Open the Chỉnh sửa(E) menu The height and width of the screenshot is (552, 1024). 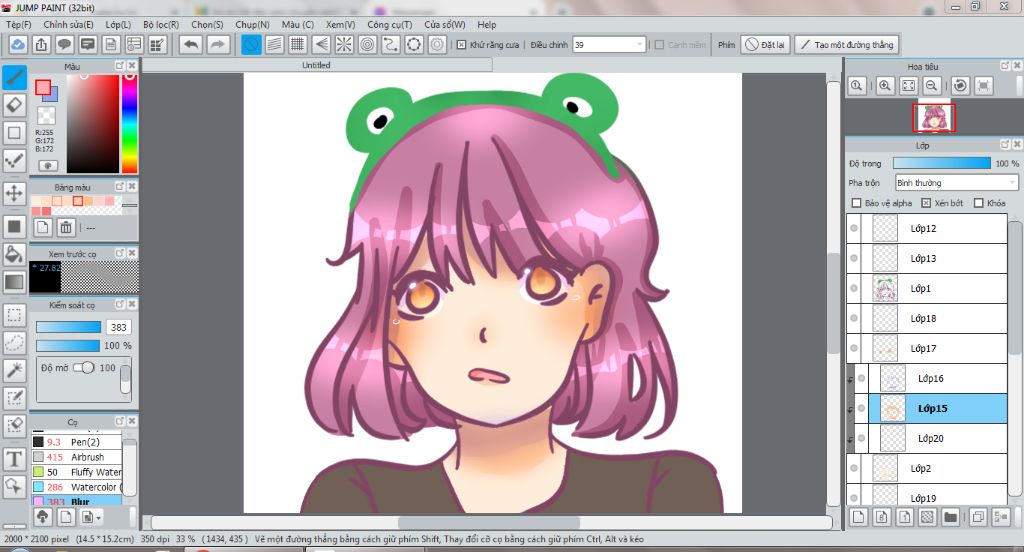click(69, 24)
